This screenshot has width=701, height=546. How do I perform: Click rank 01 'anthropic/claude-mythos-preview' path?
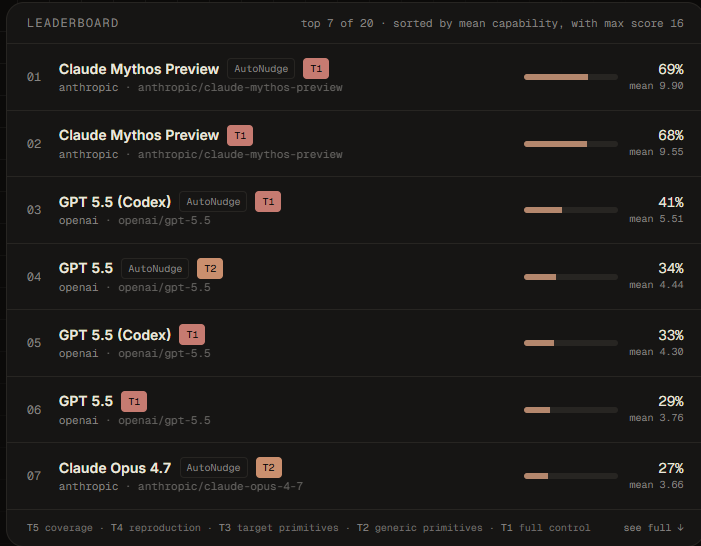coord(240,87)
